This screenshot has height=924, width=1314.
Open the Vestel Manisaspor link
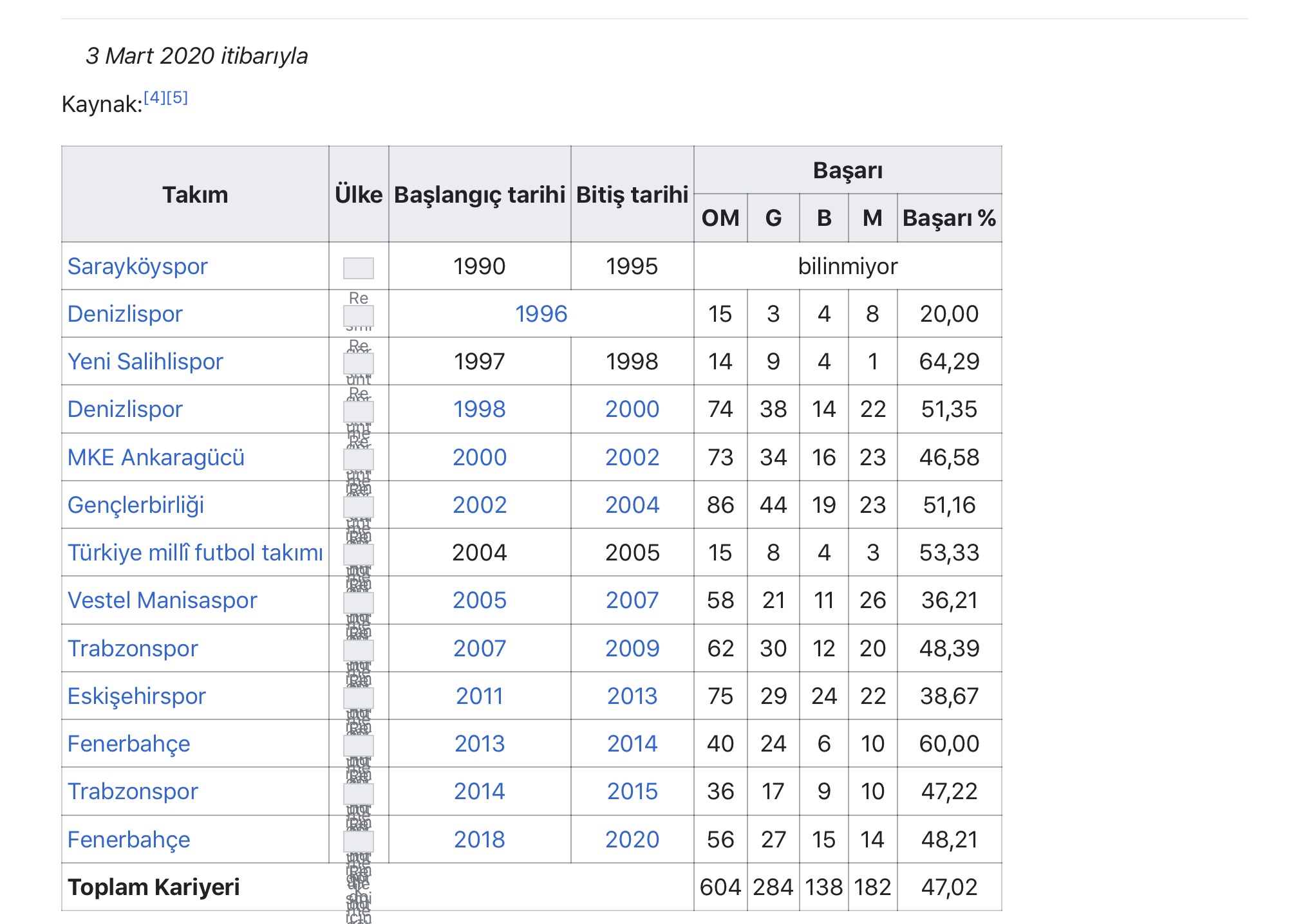click(162, 600)
